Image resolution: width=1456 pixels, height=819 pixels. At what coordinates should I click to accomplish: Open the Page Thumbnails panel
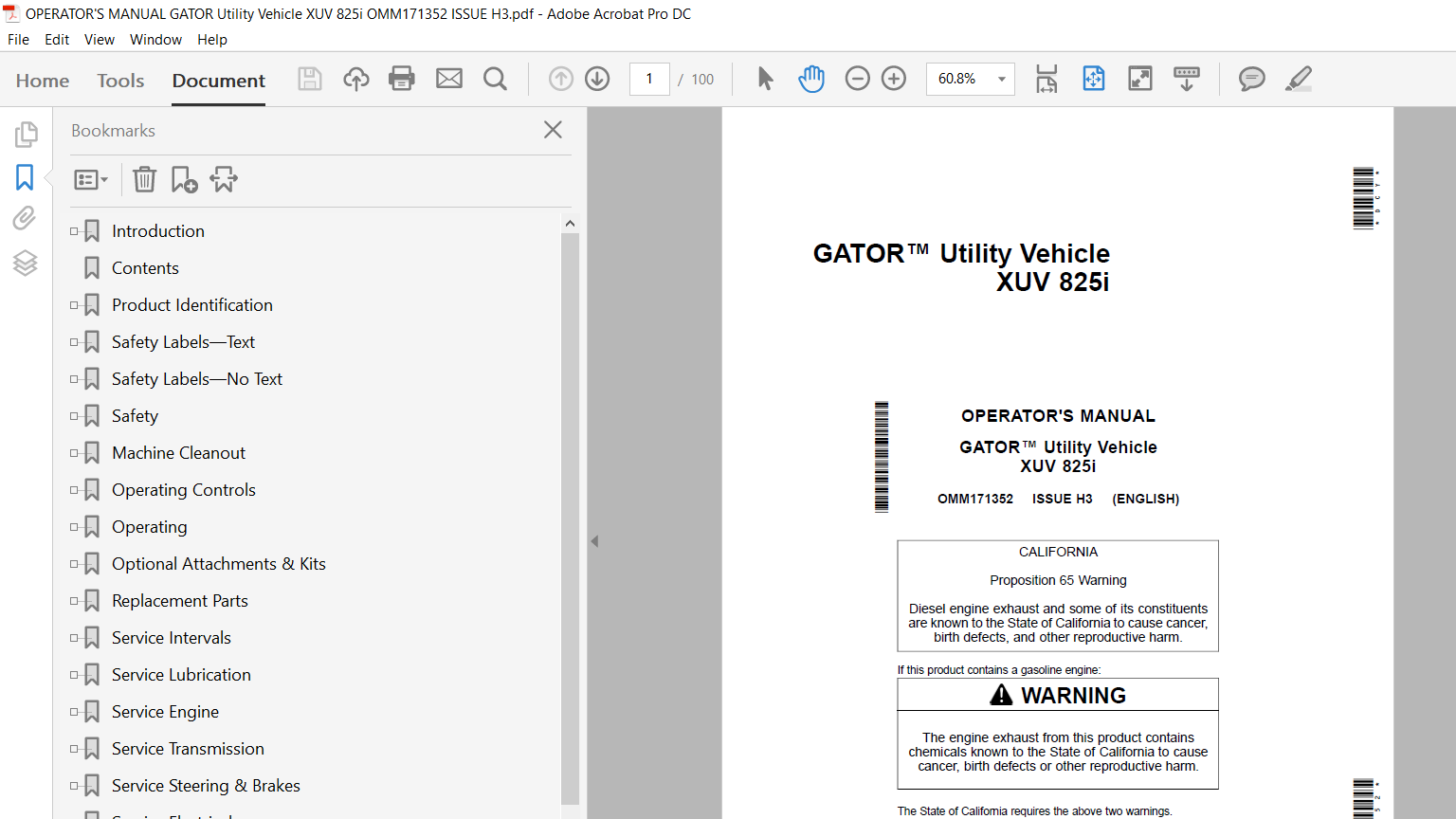pos(26,135)
